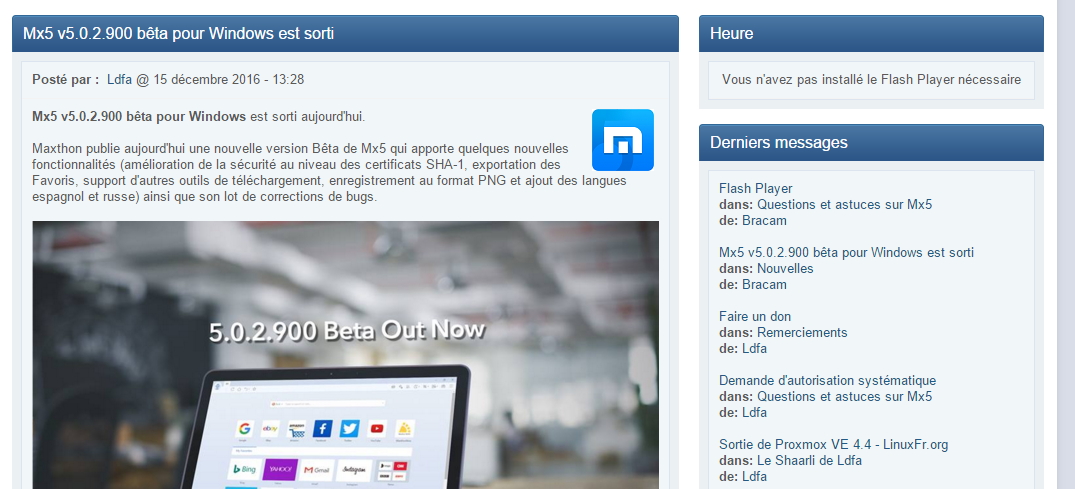The height and width of the screenshot is (489, 1075).
Task: Click the 'Heure' panel header
Action: click(871, 34)
